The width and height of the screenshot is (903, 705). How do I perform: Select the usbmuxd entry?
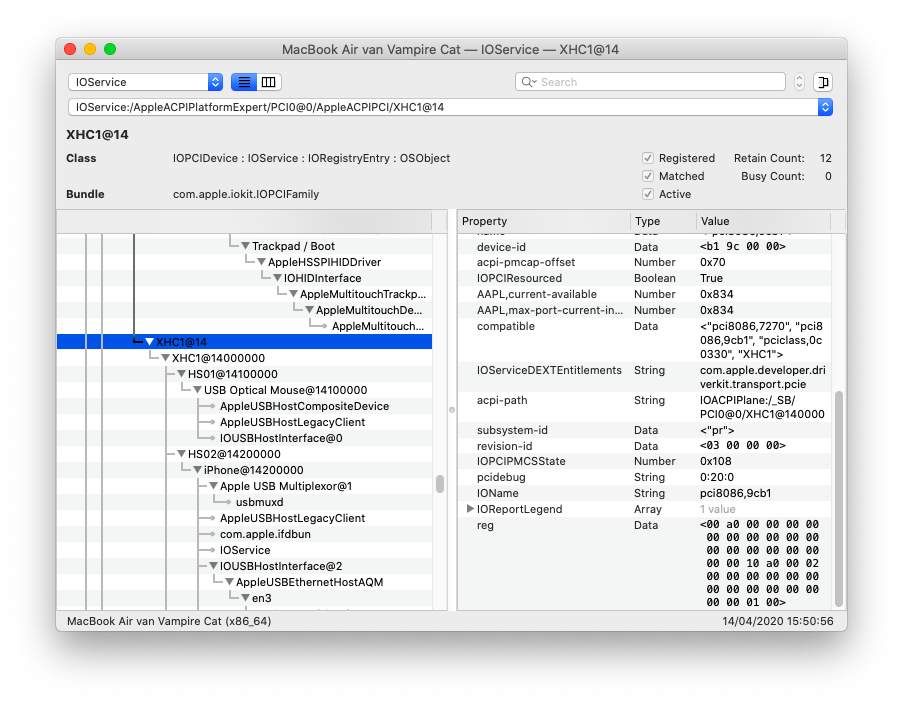tap(259, 502)
